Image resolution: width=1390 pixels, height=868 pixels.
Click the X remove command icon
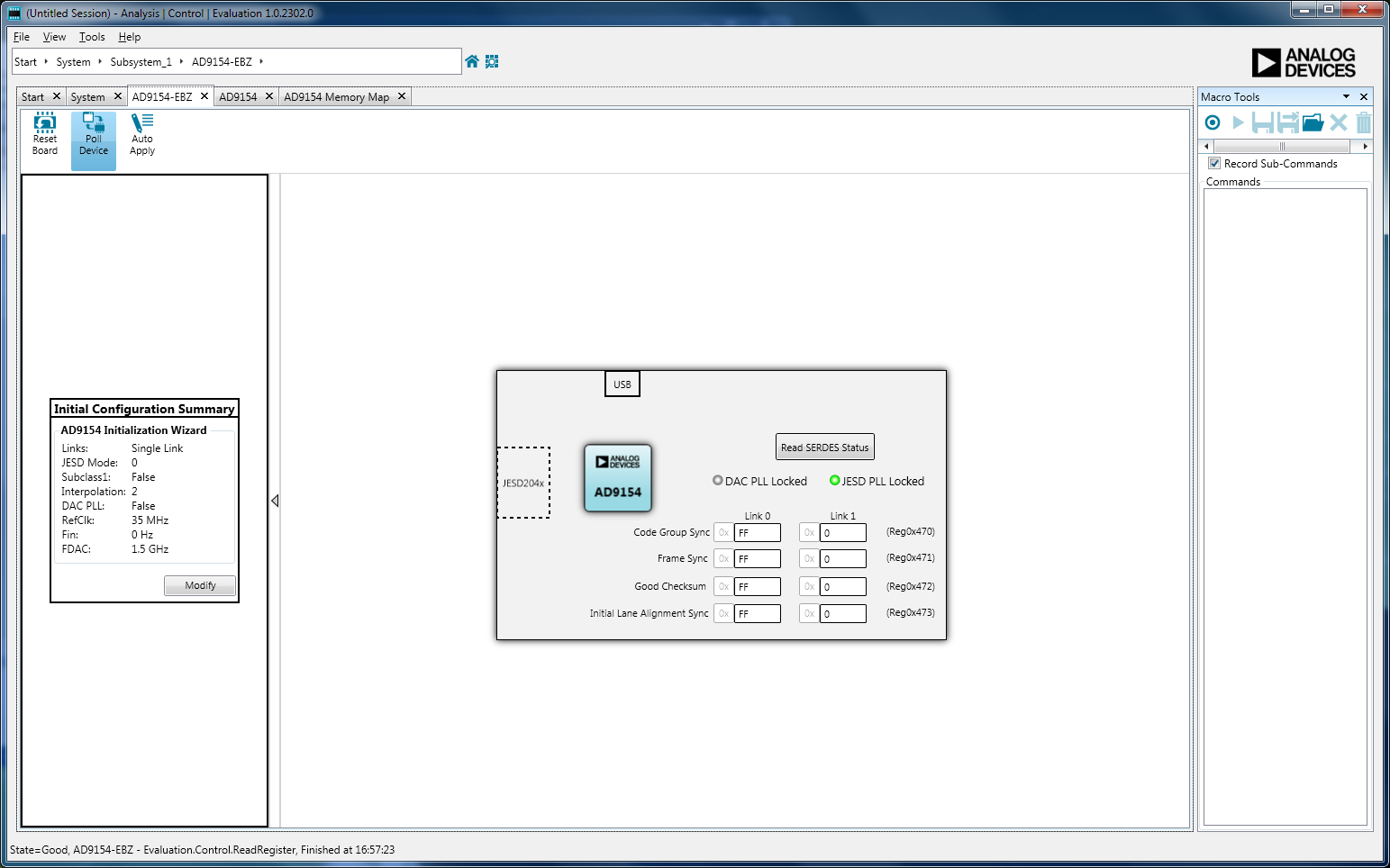[1339, 122]
